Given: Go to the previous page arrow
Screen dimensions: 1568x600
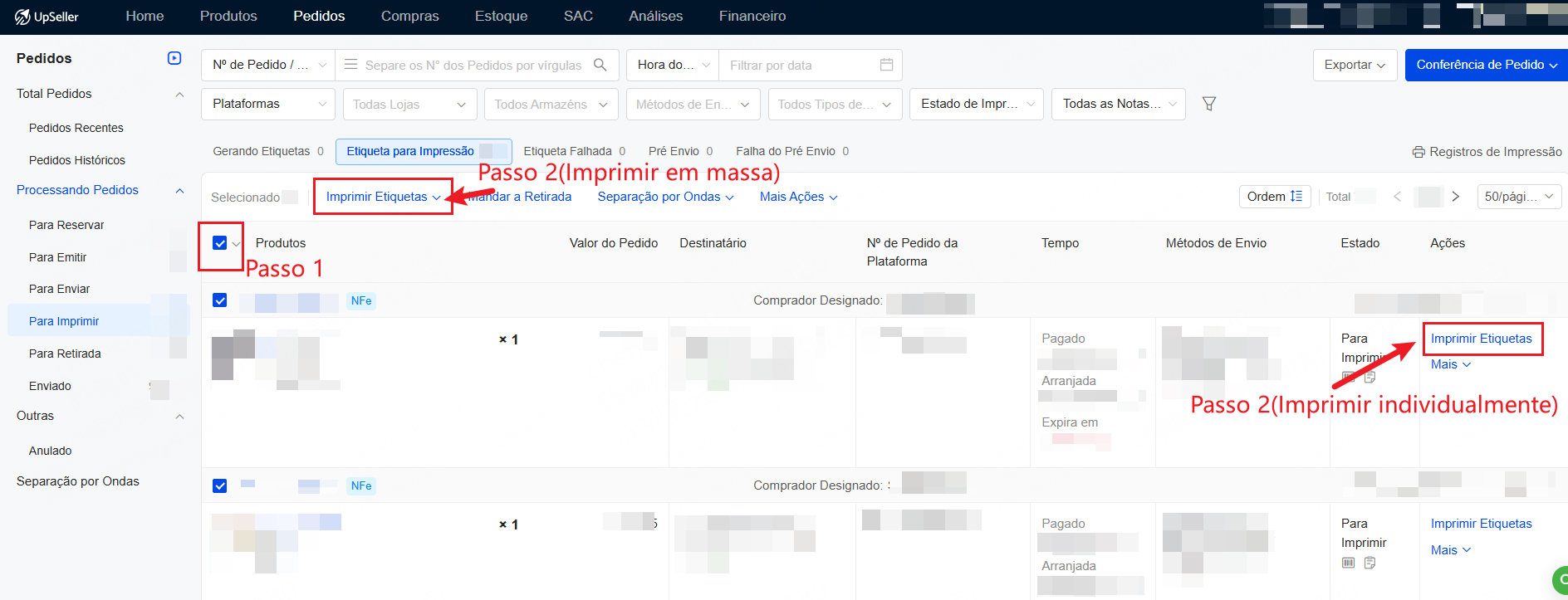Looking at the screenshot, I should click(x=1397, y=197).
